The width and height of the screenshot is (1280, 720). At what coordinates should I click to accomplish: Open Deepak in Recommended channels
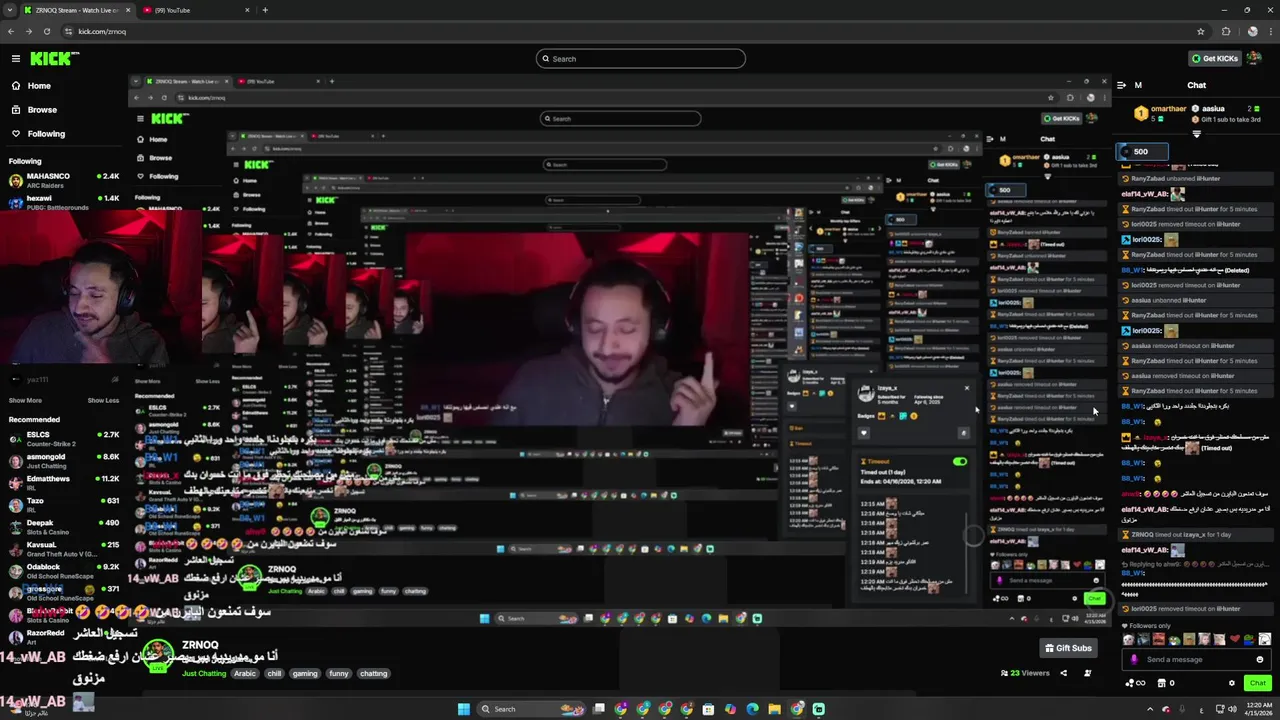(x=64, y=527)
